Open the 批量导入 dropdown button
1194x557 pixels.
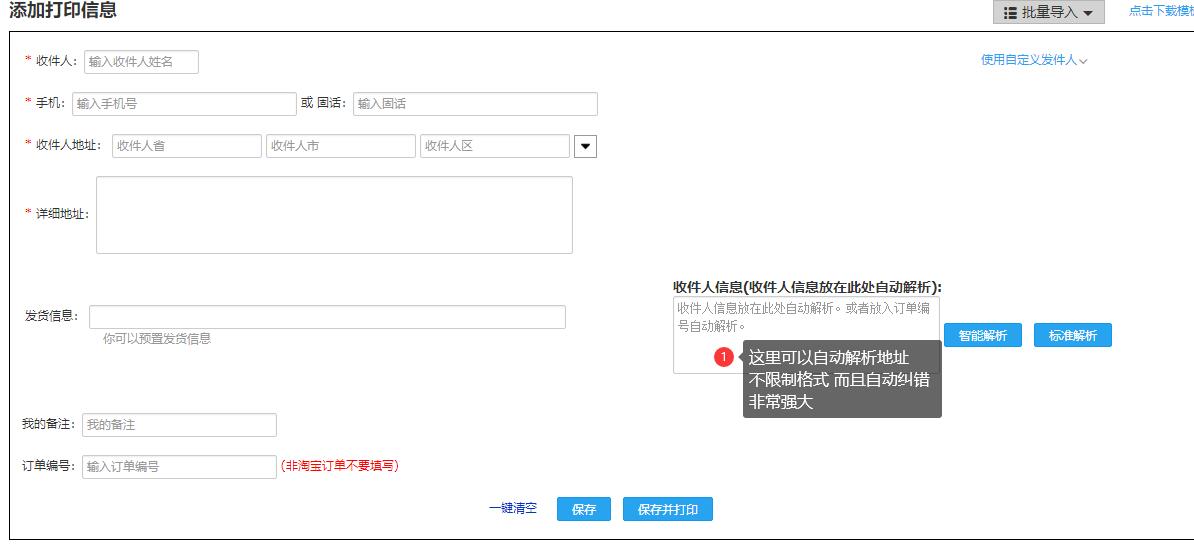pos(1049,13)
